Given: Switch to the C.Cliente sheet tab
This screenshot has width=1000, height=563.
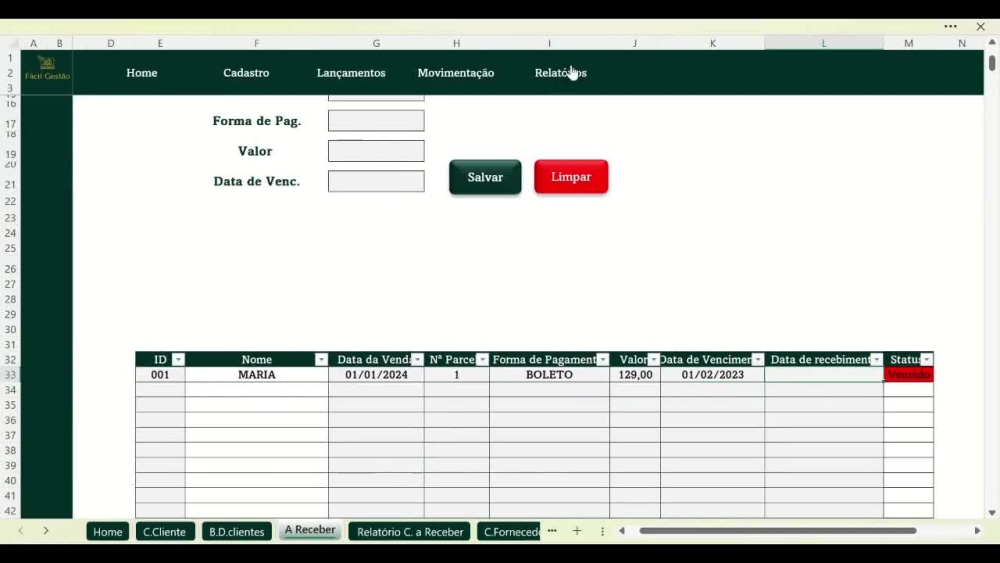Looking at the screenshot, I should tap(165, 531).
